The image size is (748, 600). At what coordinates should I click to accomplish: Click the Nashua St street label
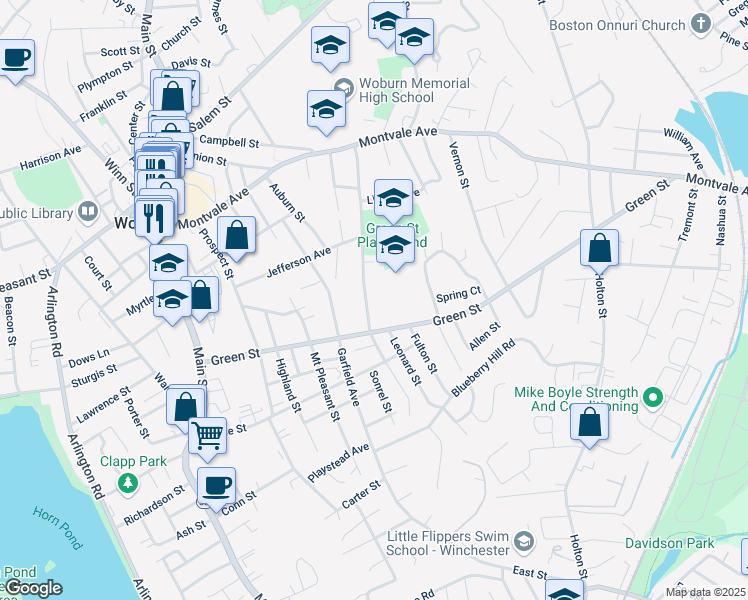point(721,220)
